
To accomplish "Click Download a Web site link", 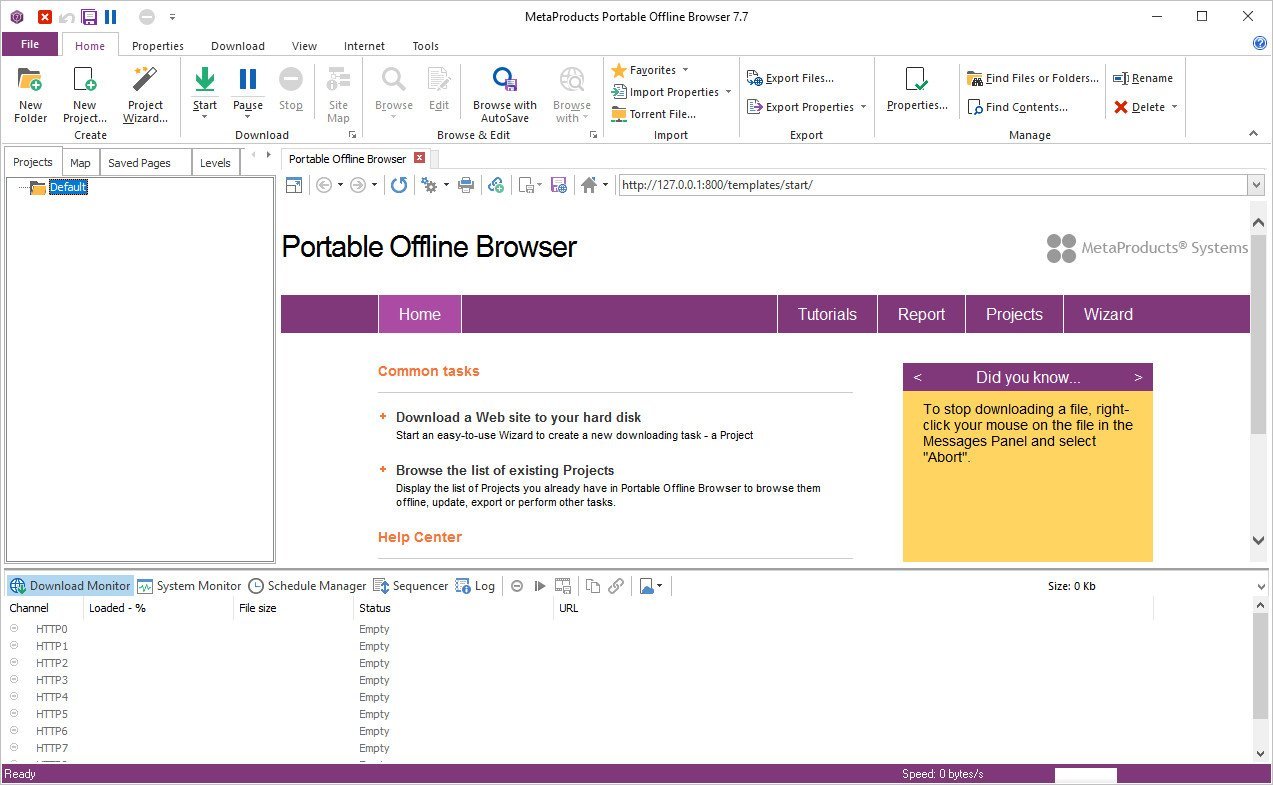I will pyautogui.click(x=518, y=417).
